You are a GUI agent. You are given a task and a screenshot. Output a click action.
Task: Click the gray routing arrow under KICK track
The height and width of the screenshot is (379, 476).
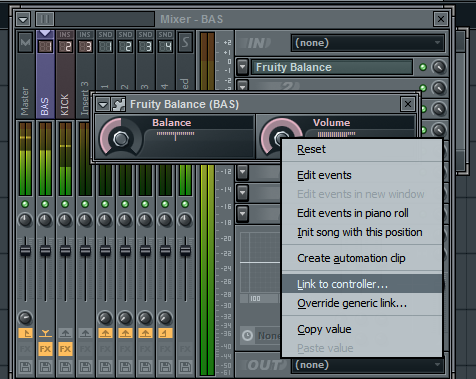click(65, 333)
